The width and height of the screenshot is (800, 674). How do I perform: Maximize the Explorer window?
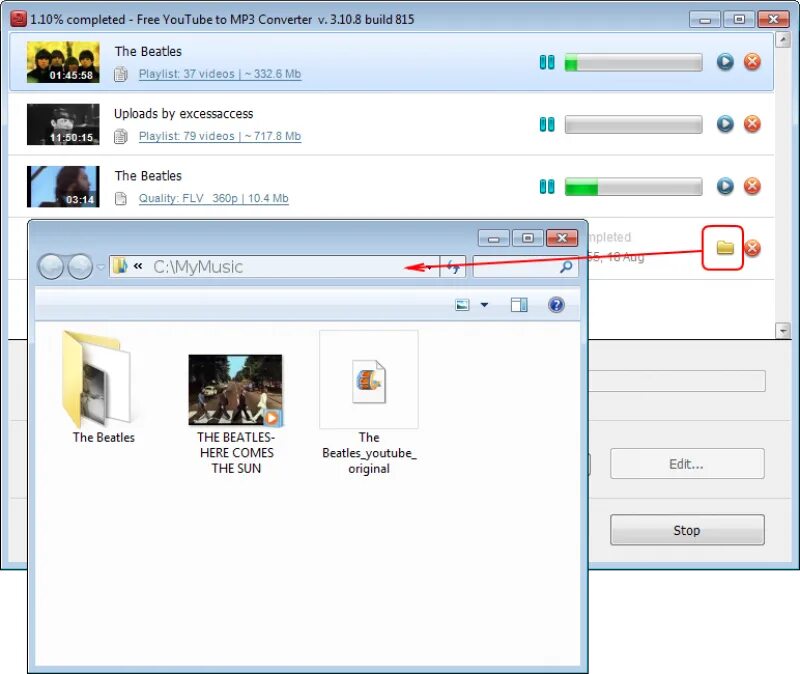tap(528, 238)
